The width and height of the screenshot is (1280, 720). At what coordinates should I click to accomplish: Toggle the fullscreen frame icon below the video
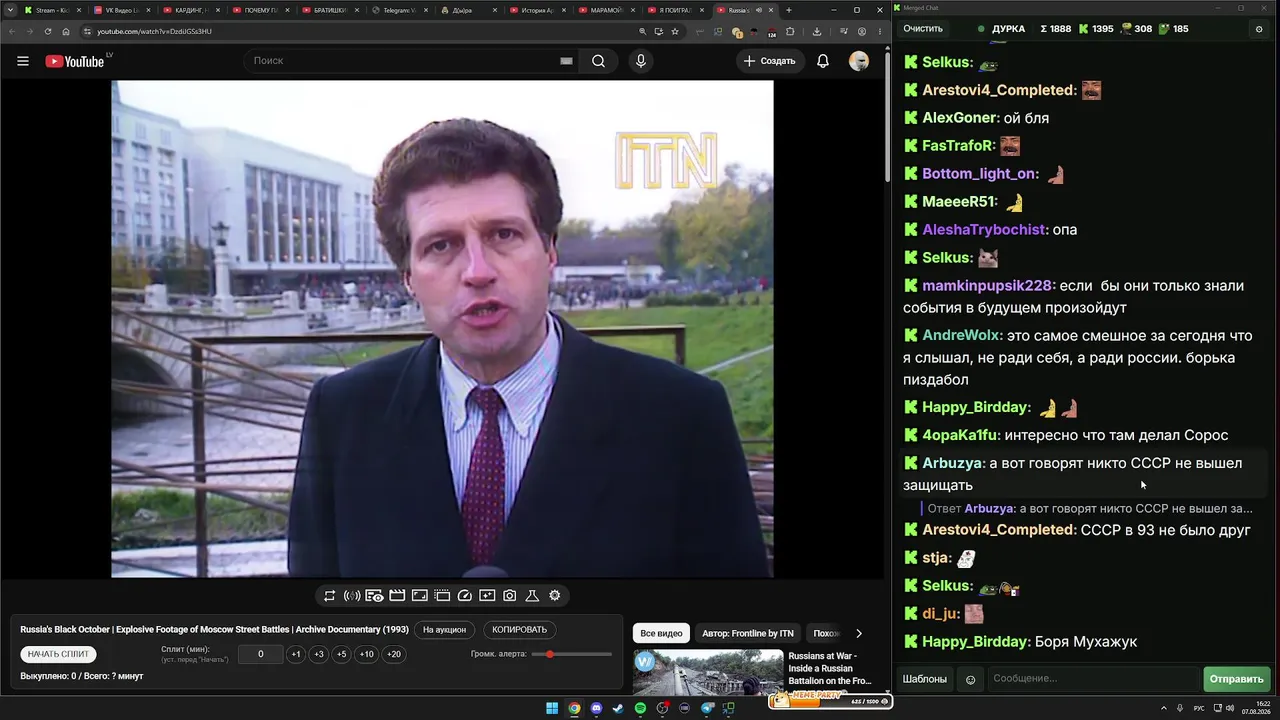click(x=420, y=596)
